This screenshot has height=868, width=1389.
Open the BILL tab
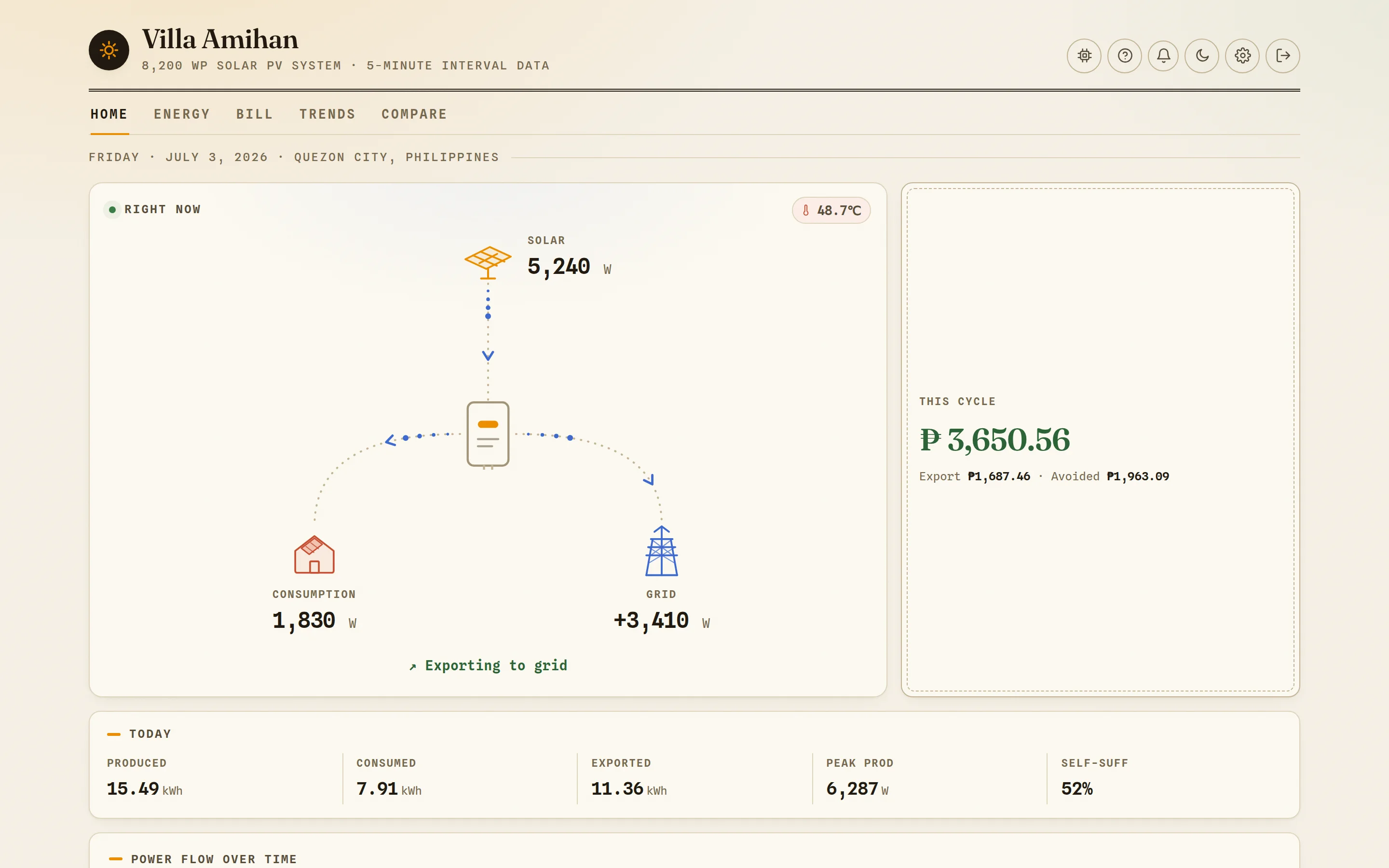click(x=255, y=114)
